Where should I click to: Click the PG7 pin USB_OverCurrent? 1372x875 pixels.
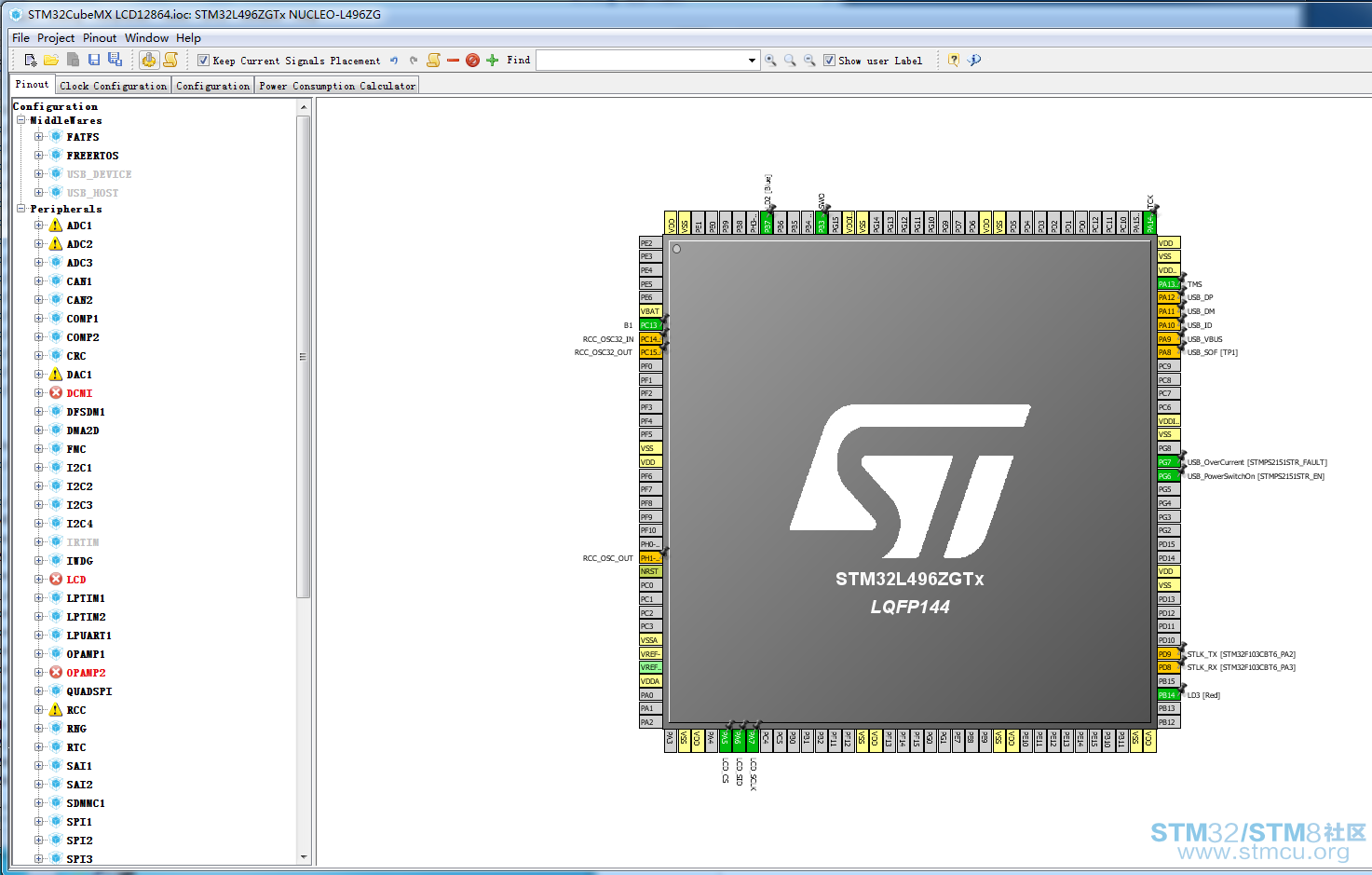1168,462
